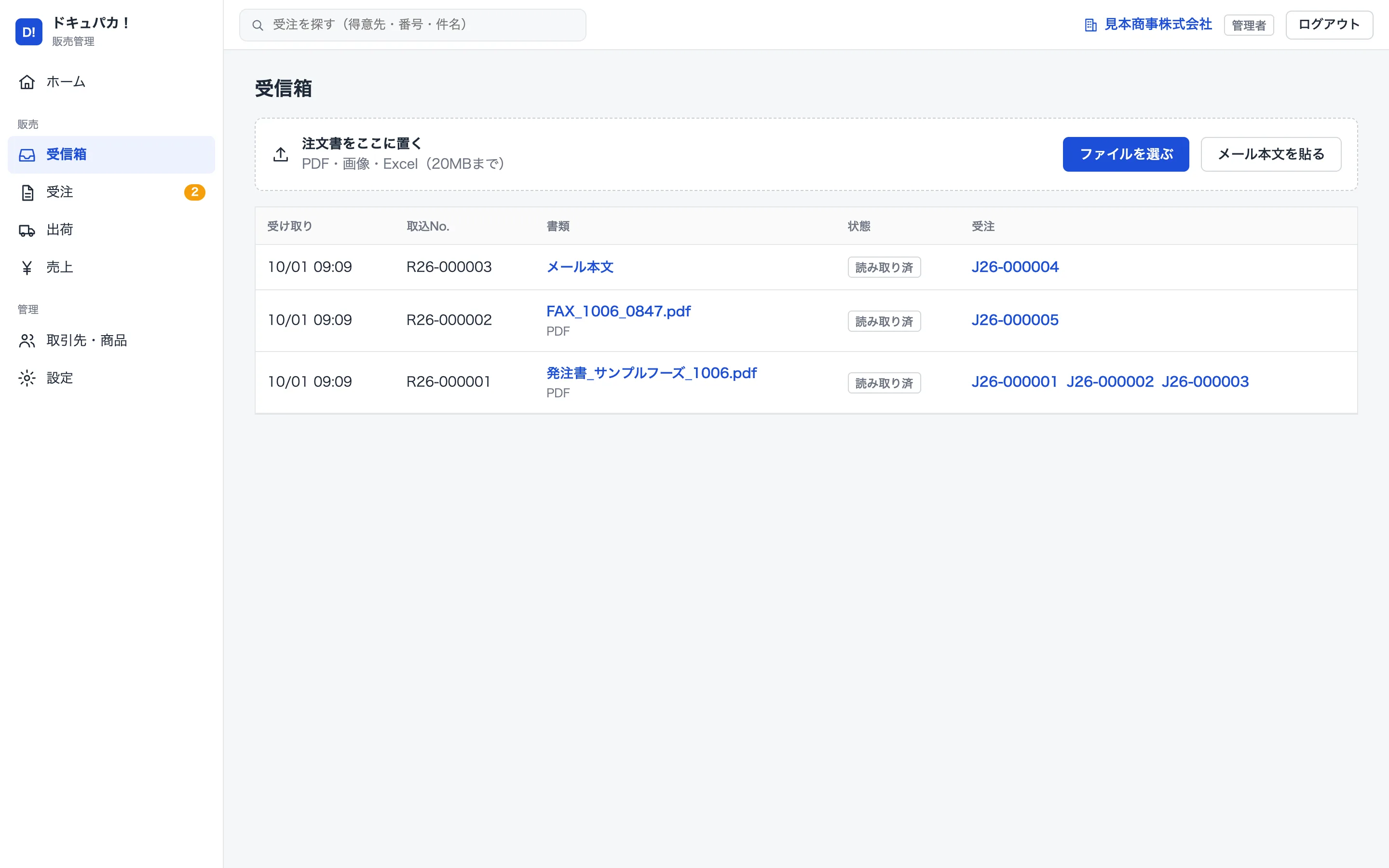Click the truck icon beside 出荷
1389x868 pixels.
[27, 230]
